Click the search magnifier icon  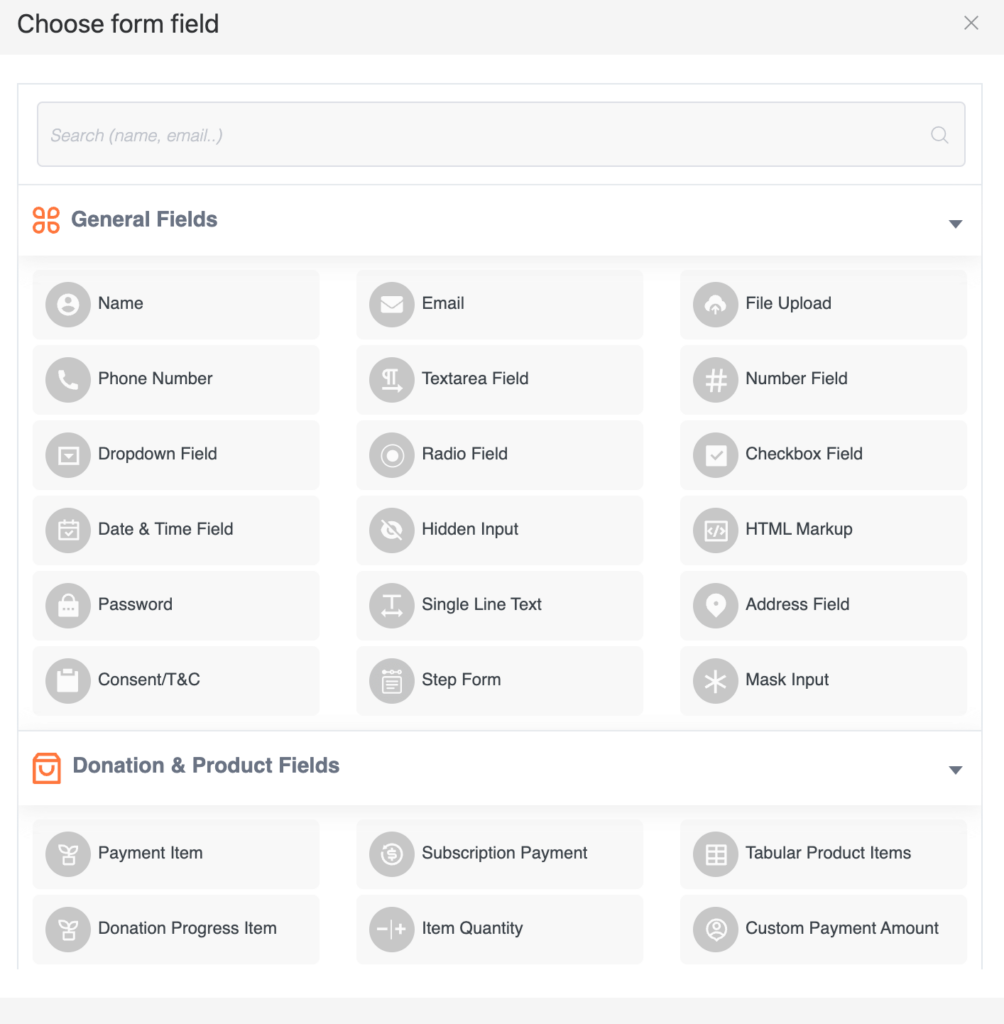coord(939,135)
